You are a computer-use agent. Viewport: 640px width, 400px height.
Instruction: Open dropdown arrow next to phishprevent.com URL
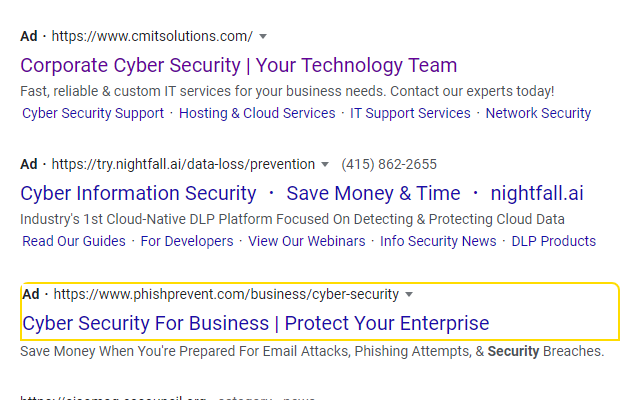coord(409,295)
